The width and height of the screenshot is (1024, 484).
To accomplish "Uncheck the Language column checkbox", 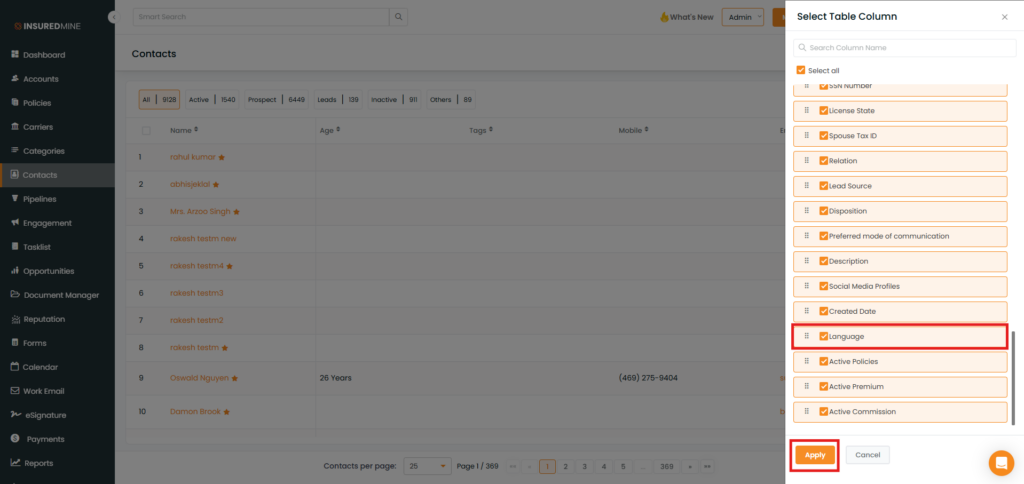I will click(823, 336).
